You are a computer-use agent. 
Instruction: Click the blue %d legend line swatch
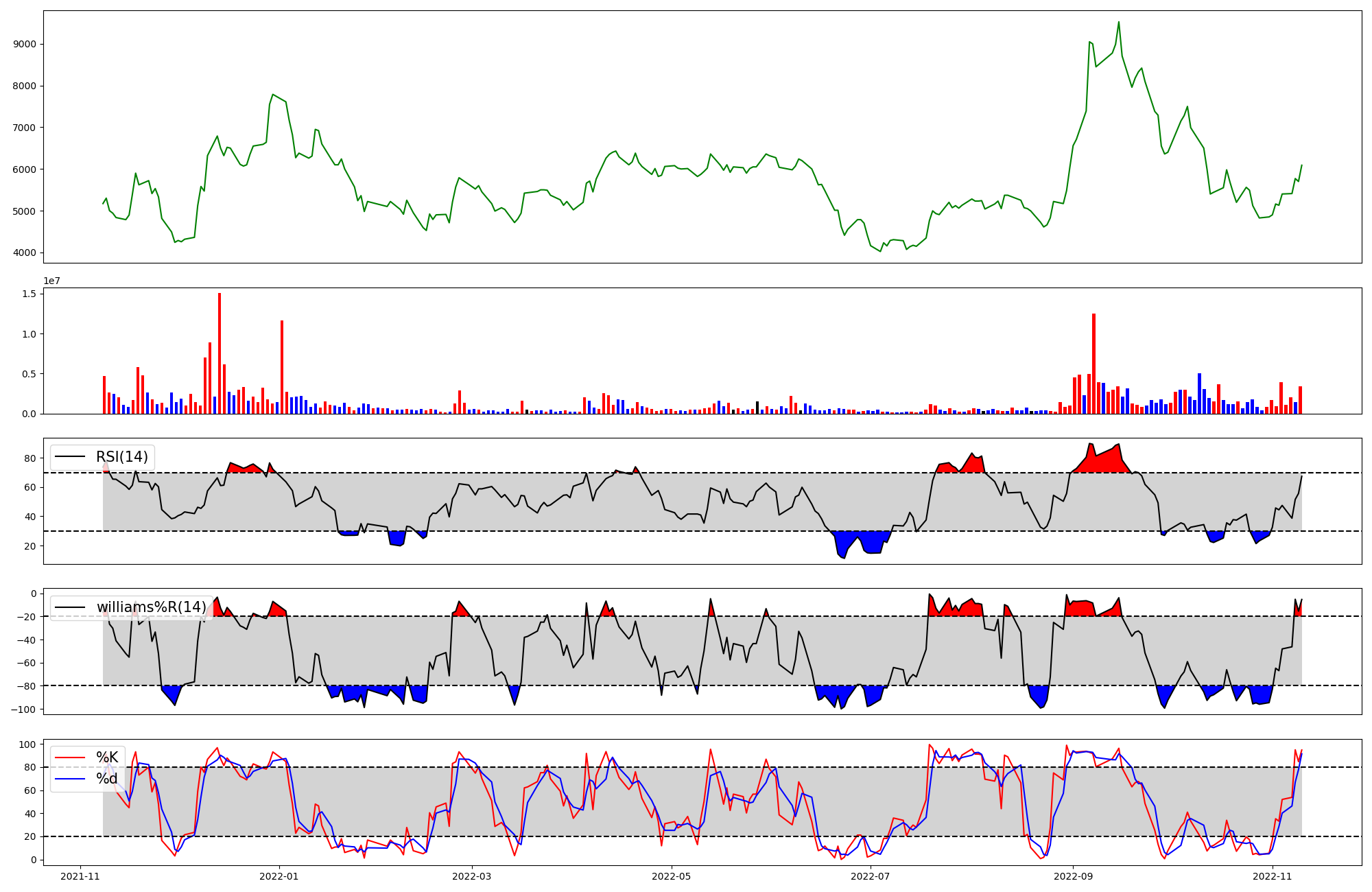click(70, 779)
